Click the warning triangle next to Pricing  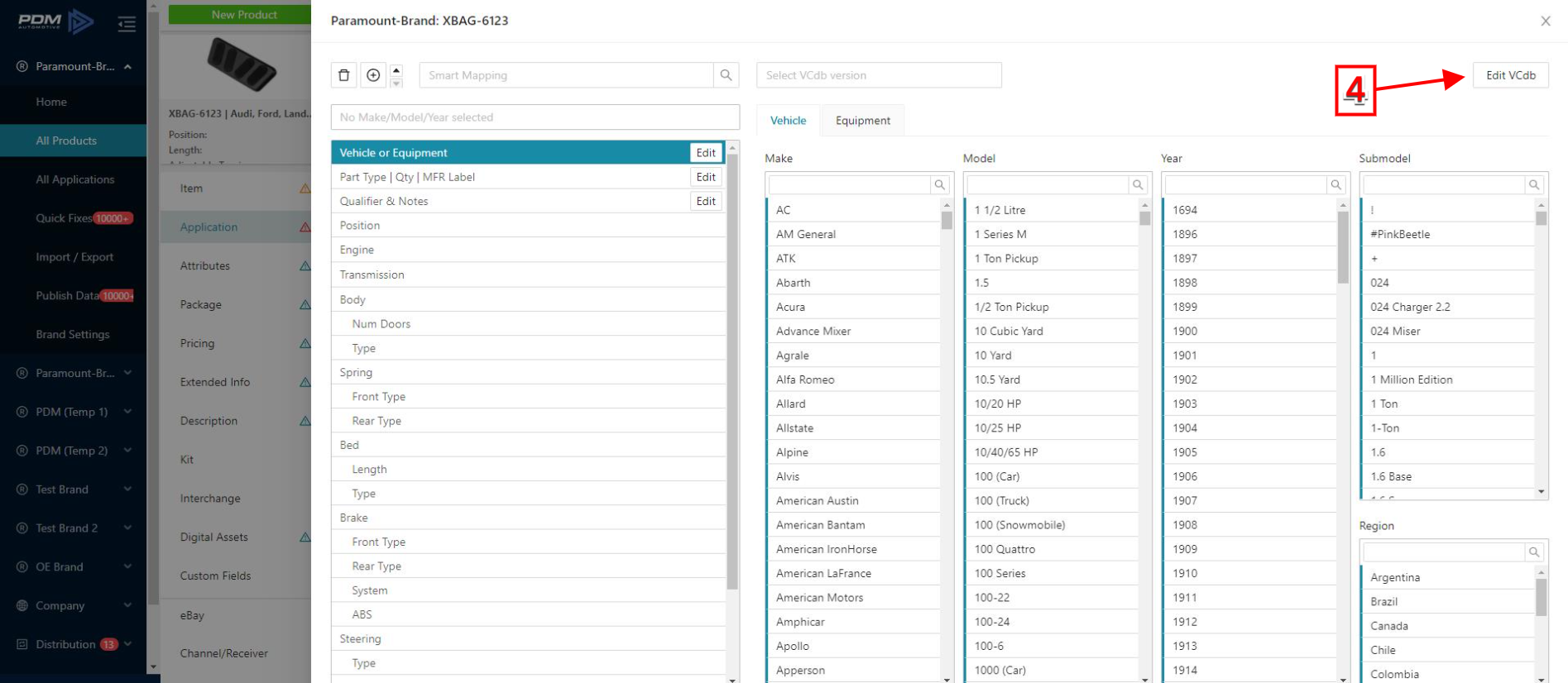pos(304,343)
